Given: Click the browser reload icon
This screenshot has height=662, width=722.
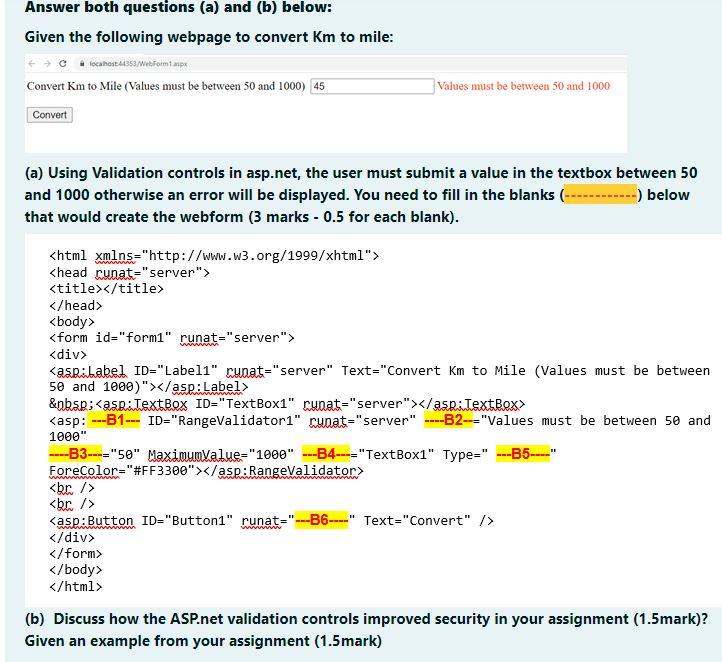Looking at the screenshot, I should (63, 64).
